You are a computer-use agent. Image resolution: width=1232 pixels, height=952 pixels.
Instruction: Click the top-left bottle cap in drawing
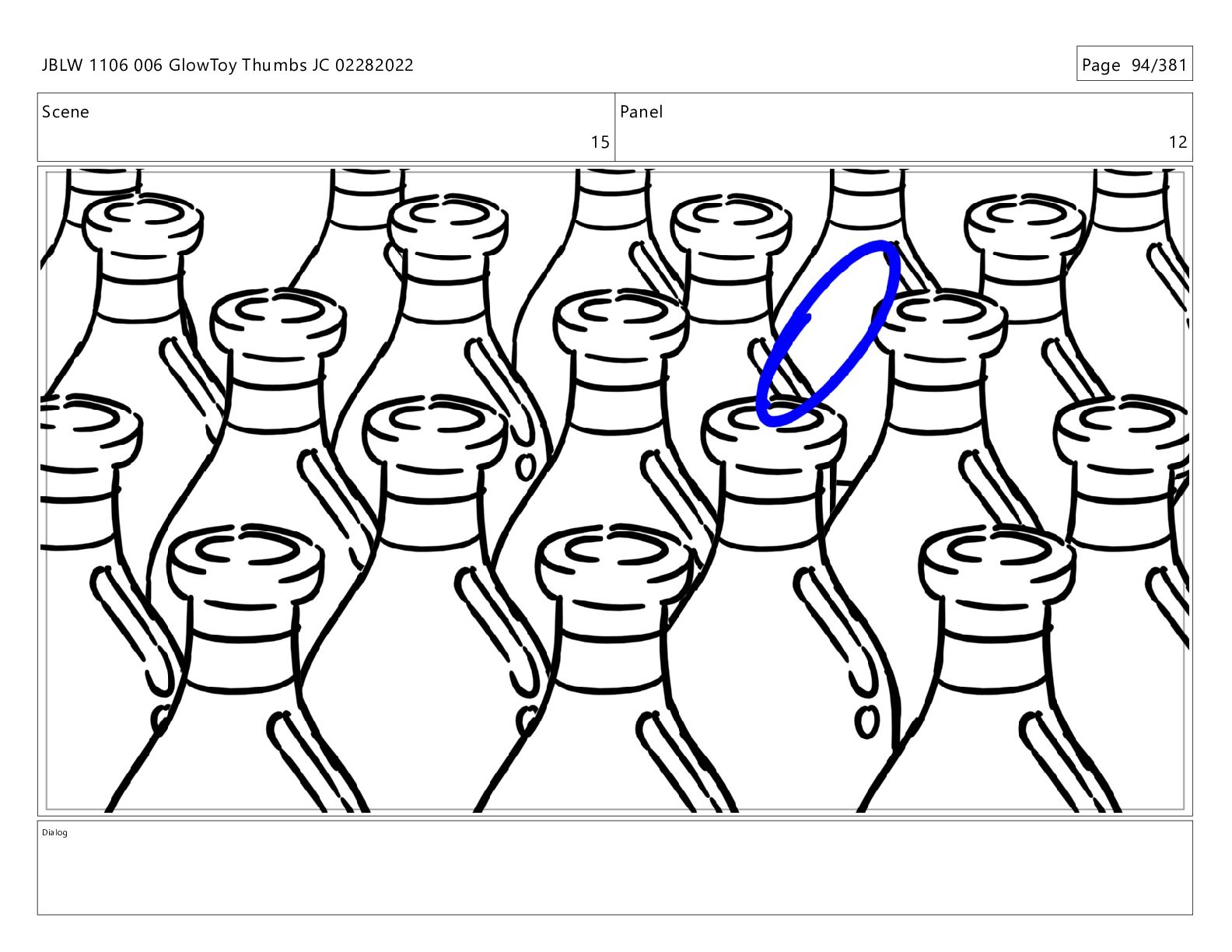click(x=142, y=225)
